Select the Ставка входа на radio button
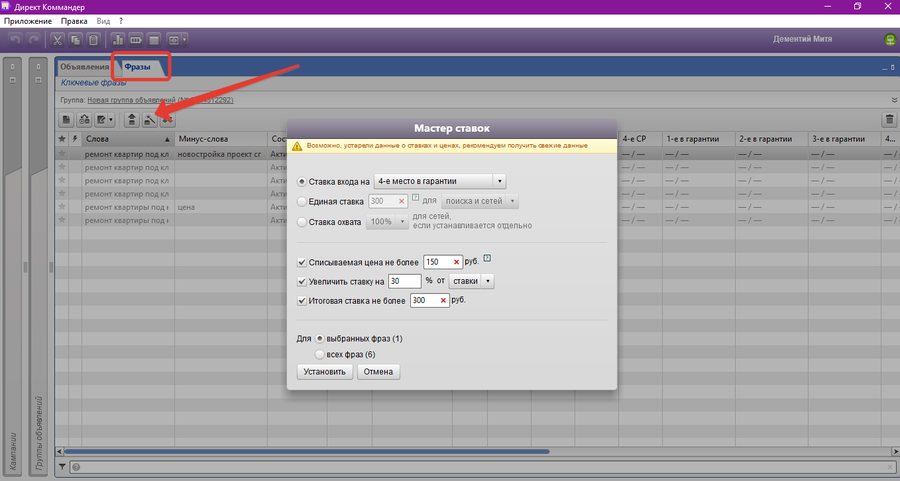Viewport: 900px width, 481px height. [x=302, y=181]
